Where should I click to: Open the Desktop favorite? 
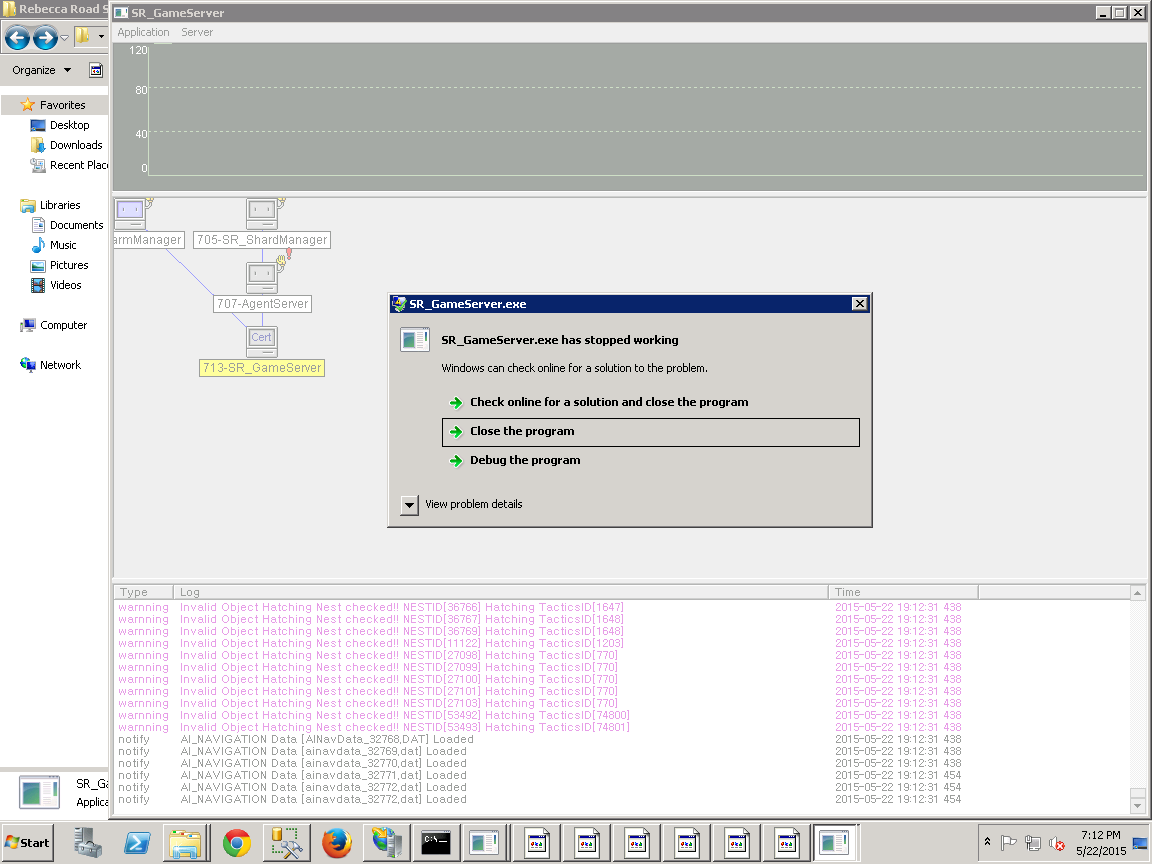click(69, 125)
